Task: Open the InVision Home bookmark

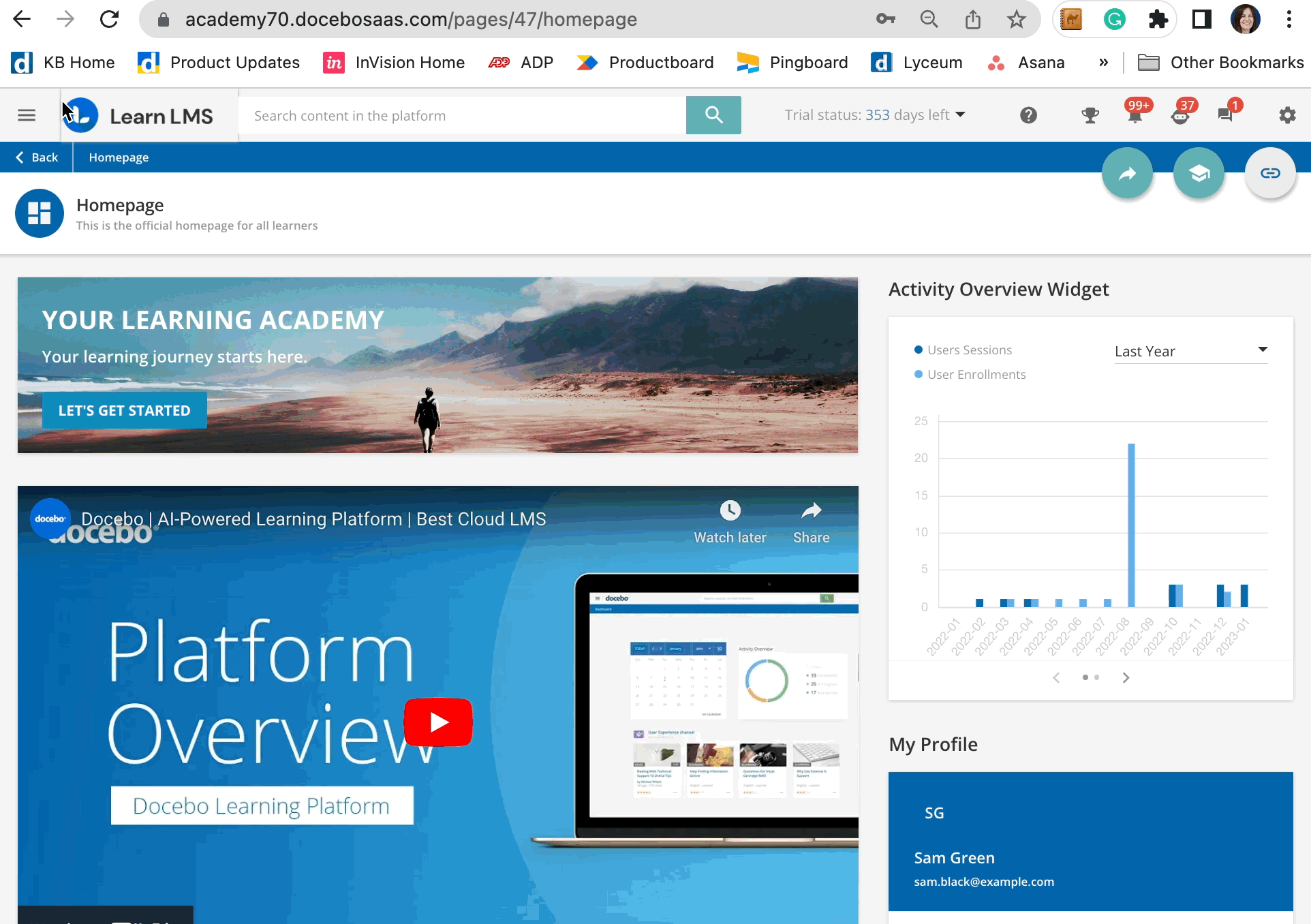Action: tap(393, 63)
